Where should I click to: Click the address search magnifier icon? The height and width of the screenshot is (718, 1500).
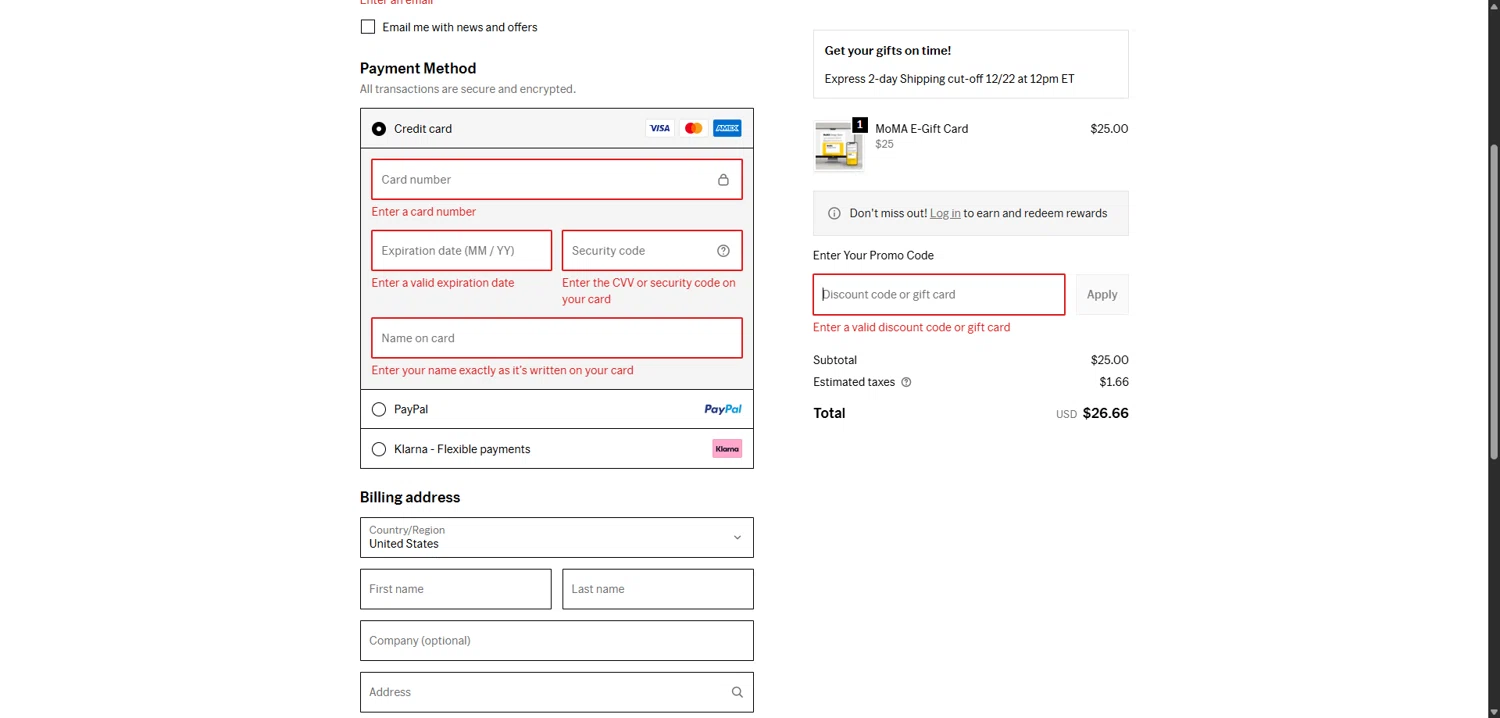pyautogui.click(x=737, y=692)
